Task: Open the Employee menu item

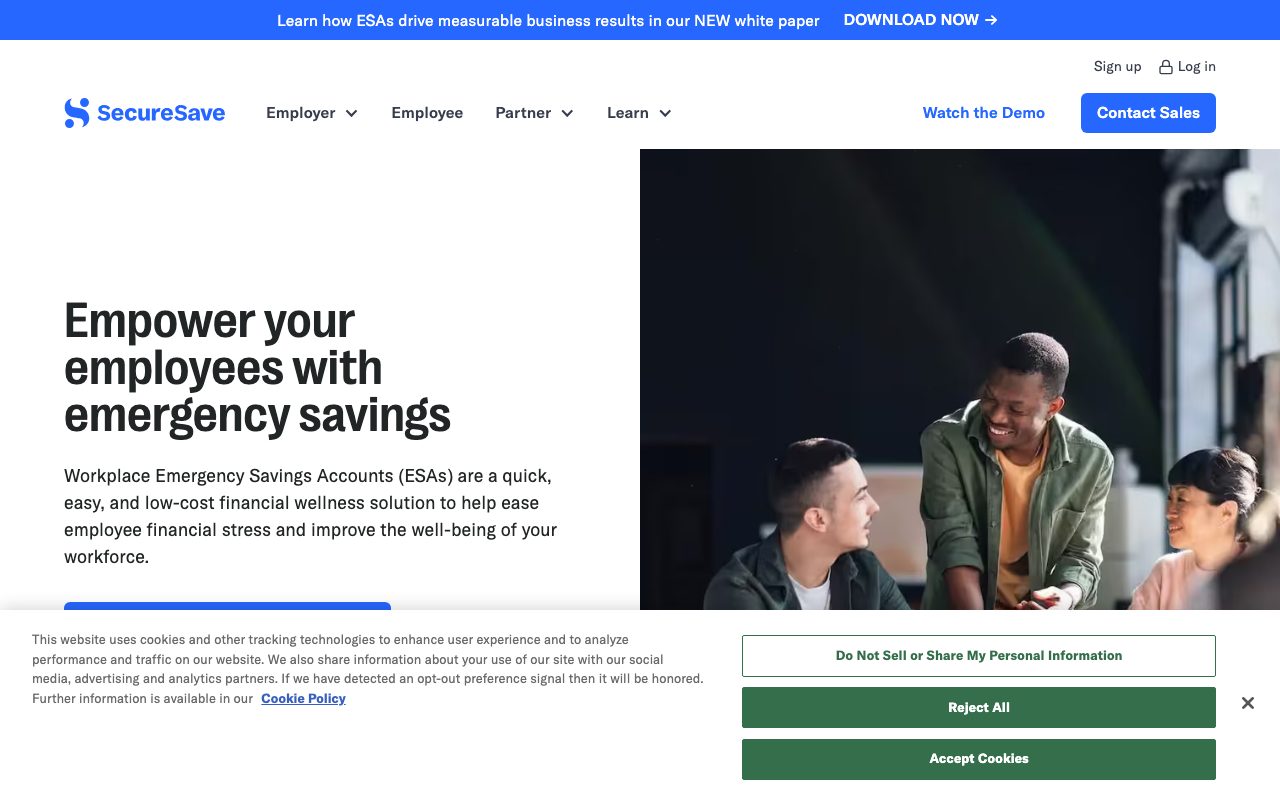Action: pyautogui.click(x=427, y=113)
